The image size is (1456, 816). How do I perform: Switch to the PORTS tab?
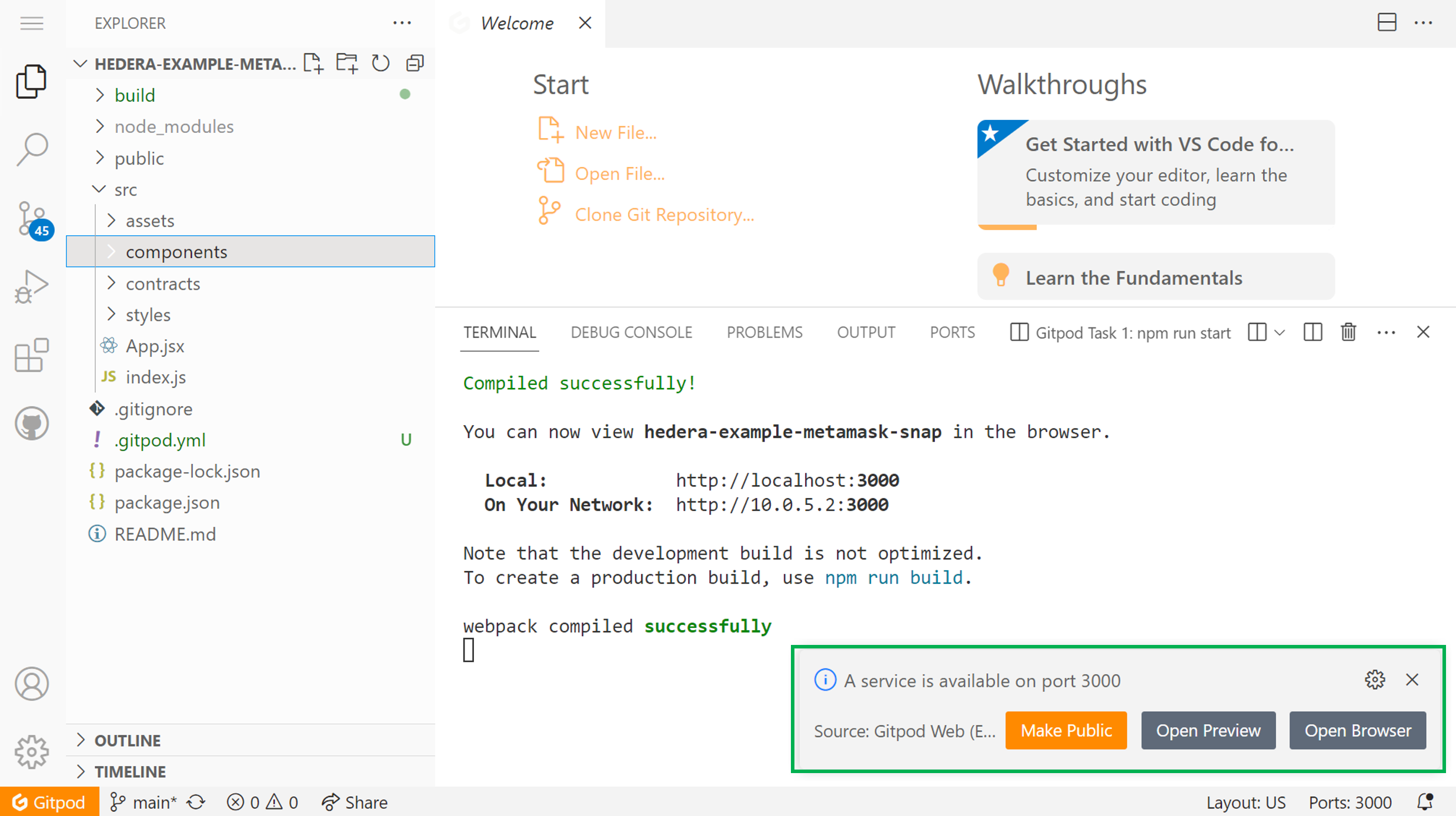click(952, 332)
